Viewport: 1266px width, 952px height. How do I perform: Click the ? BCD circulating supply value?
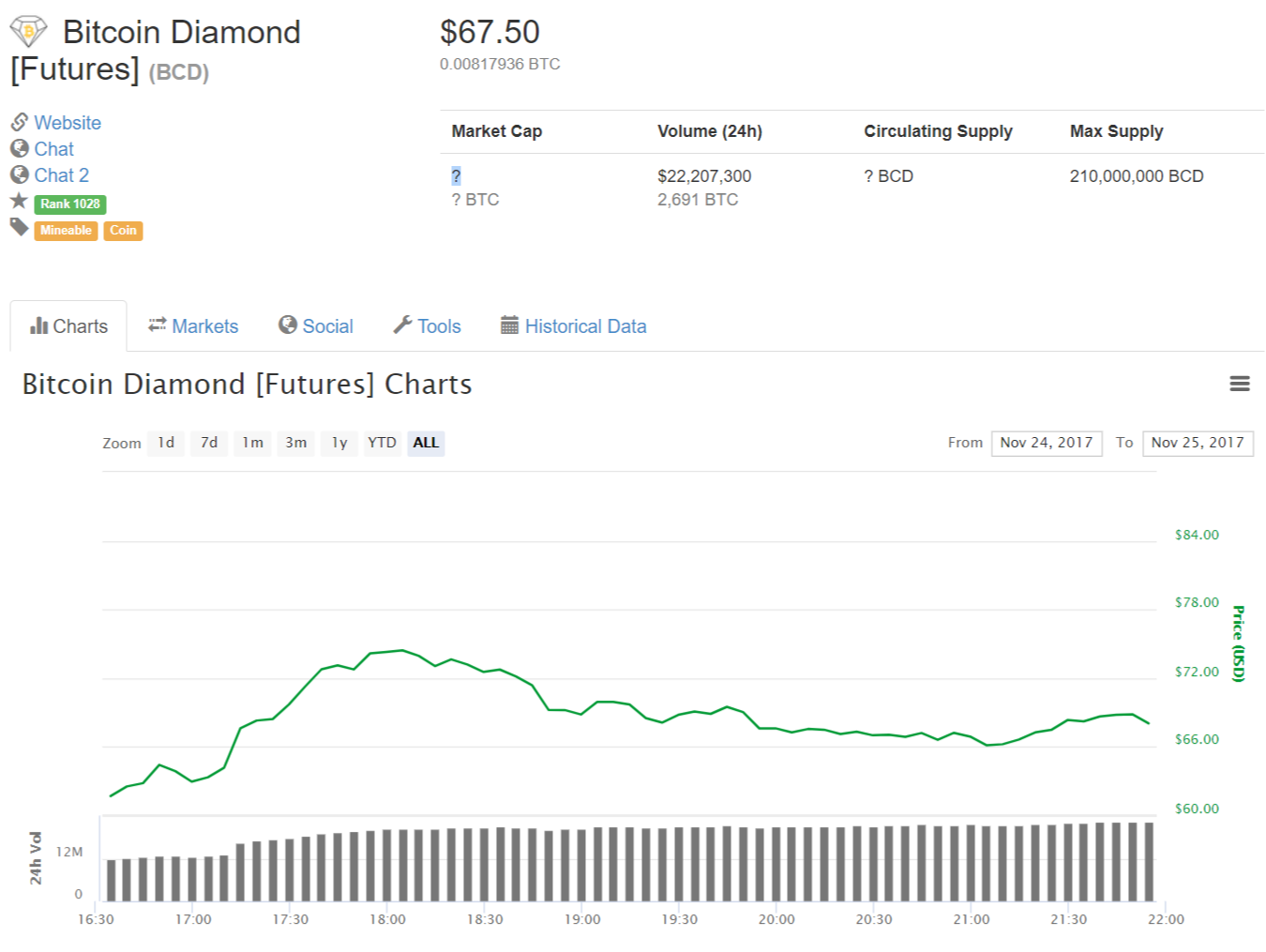pyautogui.click(x=888, y=175)
